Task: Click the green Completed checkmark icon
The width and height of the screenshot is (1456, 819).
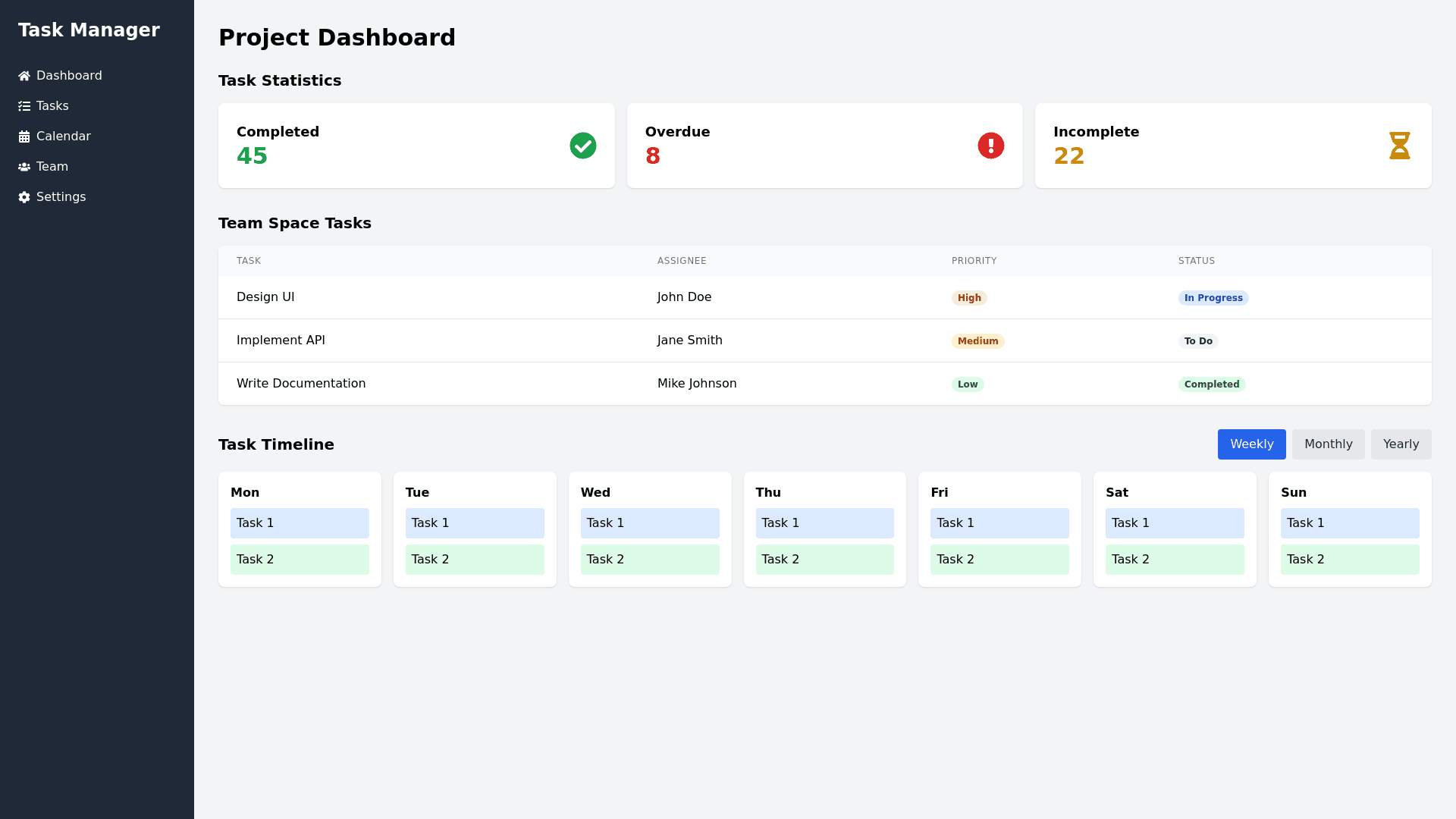Action: (x=582, y=146)
